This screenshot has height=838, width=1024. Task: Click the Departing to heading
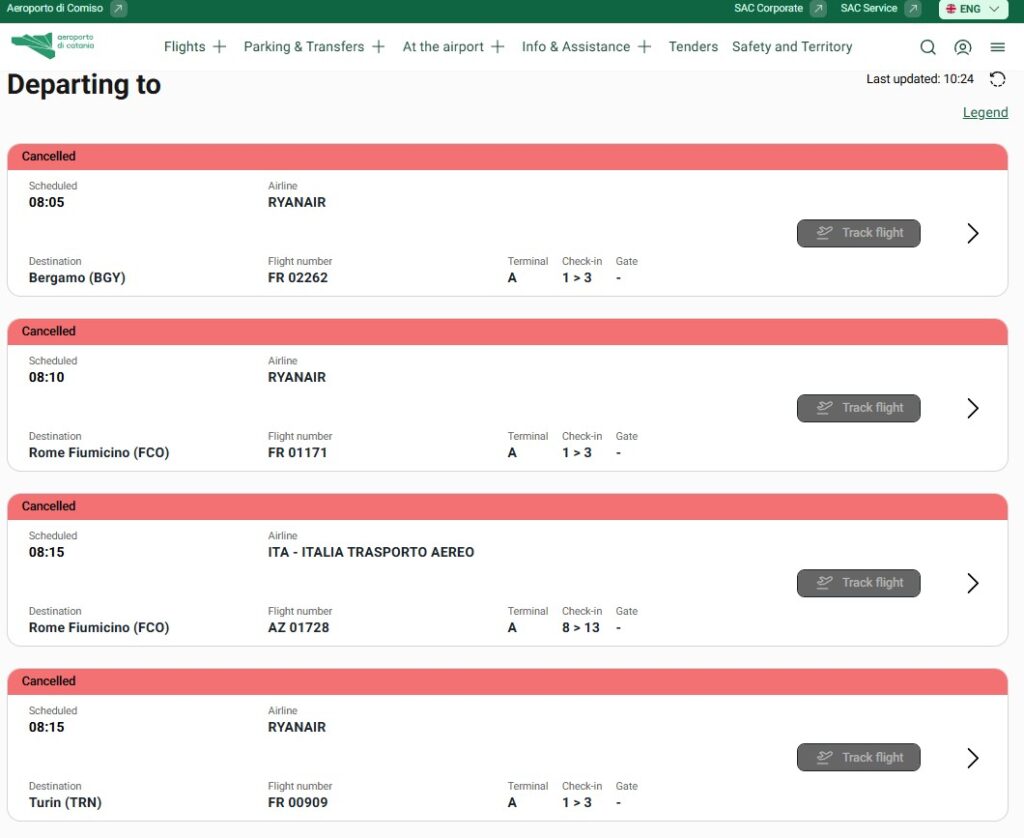point(84,85)
